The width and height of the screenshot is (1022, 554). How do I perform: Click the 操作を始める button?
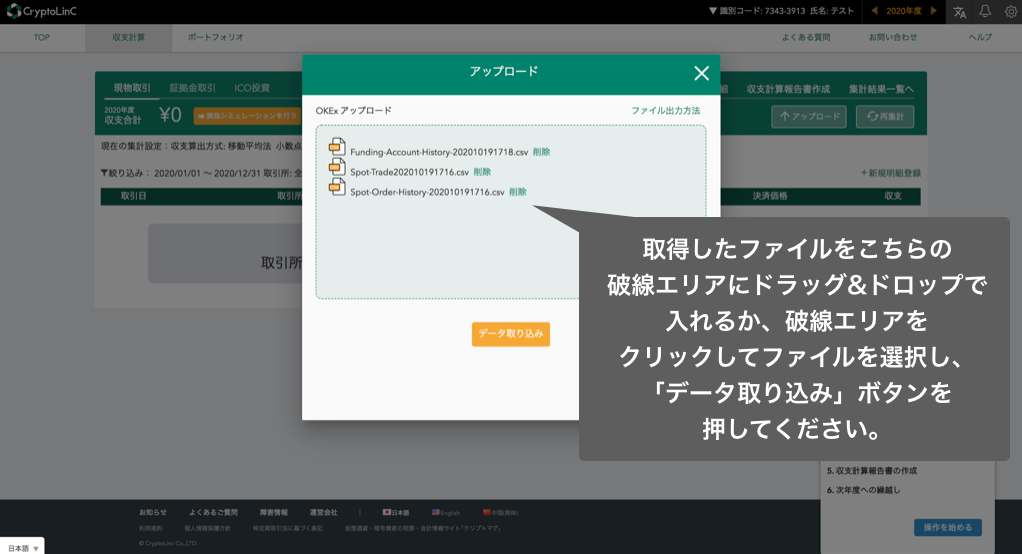pos(948,527)
